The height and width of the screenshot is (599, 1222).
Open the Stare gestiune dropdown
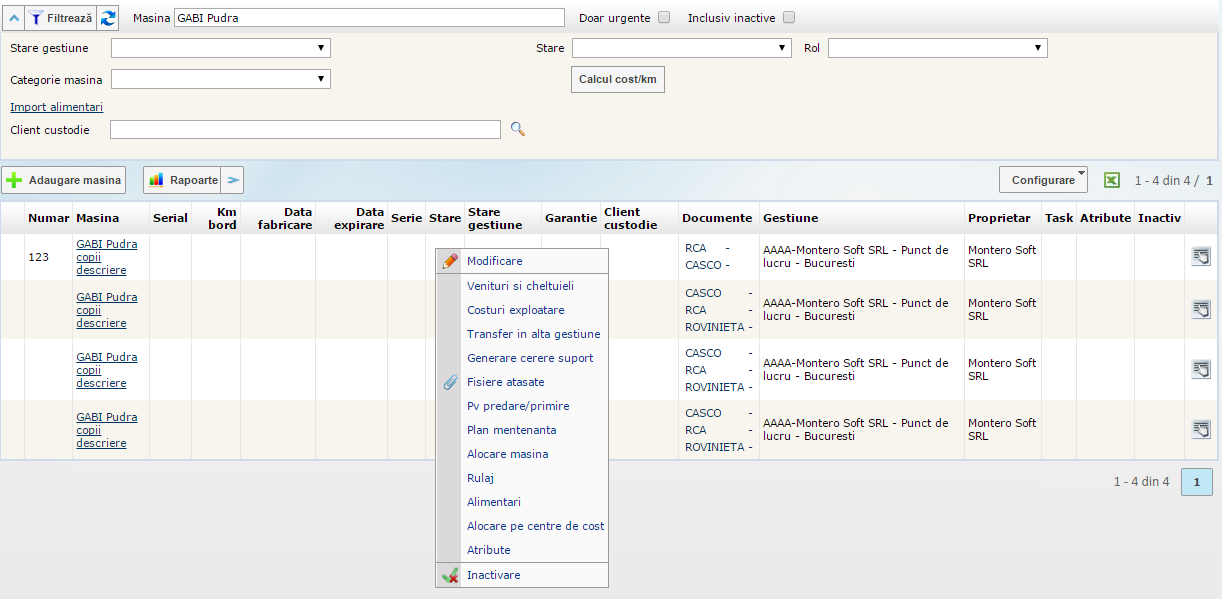[220, 48]
